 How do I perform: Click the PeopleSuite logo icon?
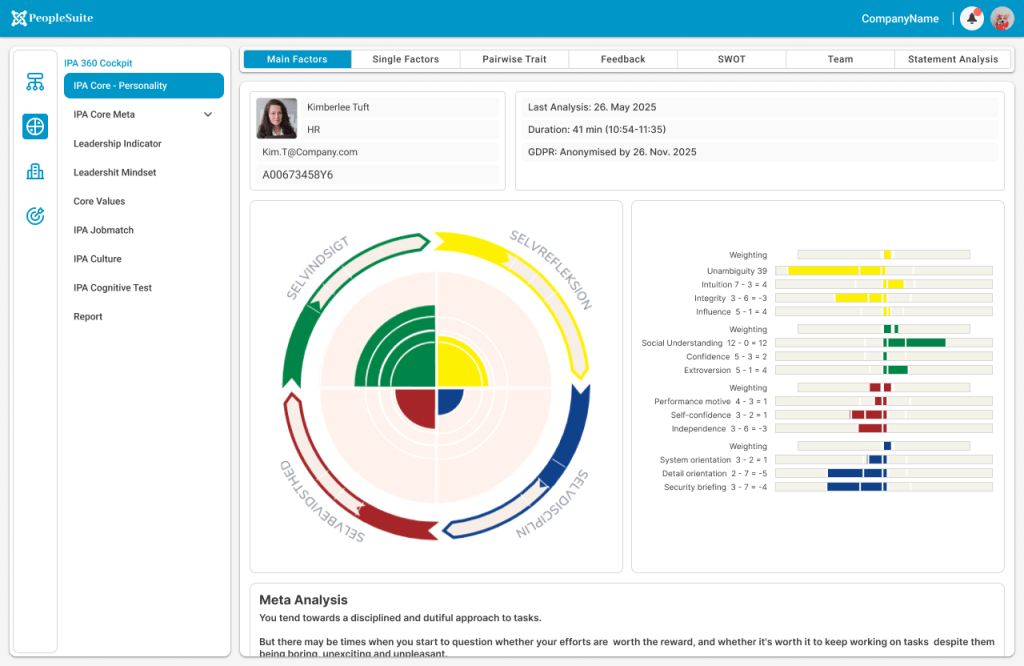(x=19, y=18)
